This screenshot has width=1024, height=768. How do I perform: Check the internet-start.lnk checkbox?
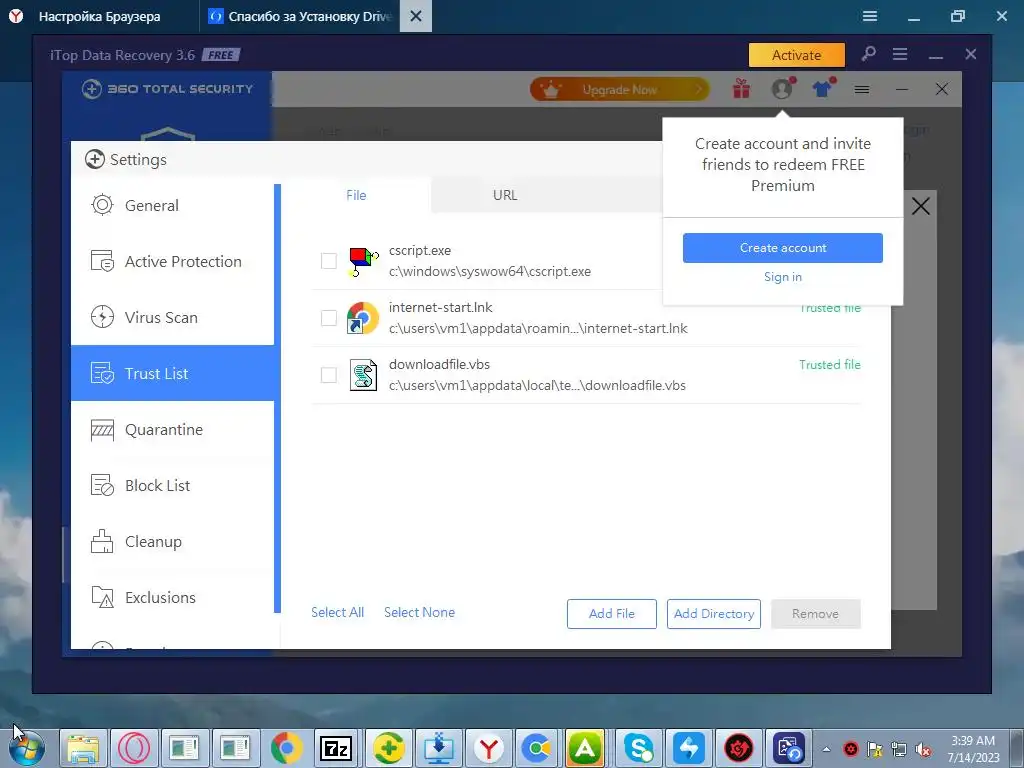coord(328,318)
